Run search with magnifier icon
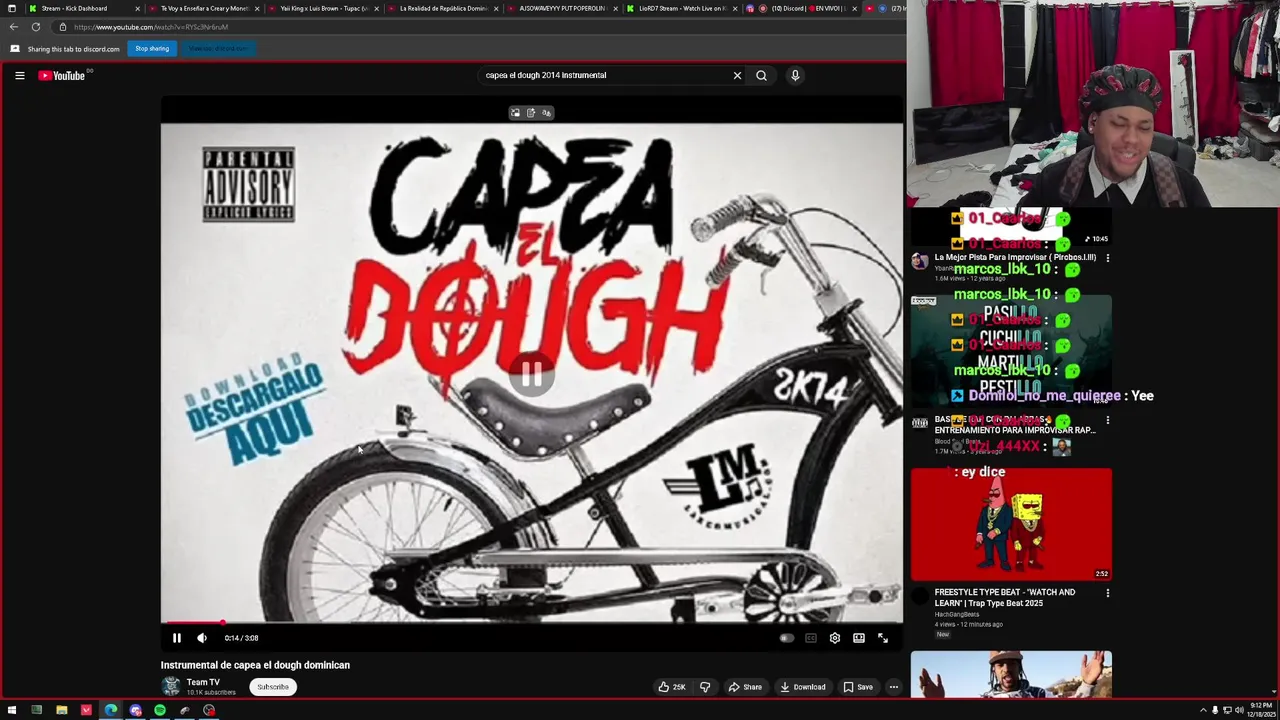 coord(762,75)
